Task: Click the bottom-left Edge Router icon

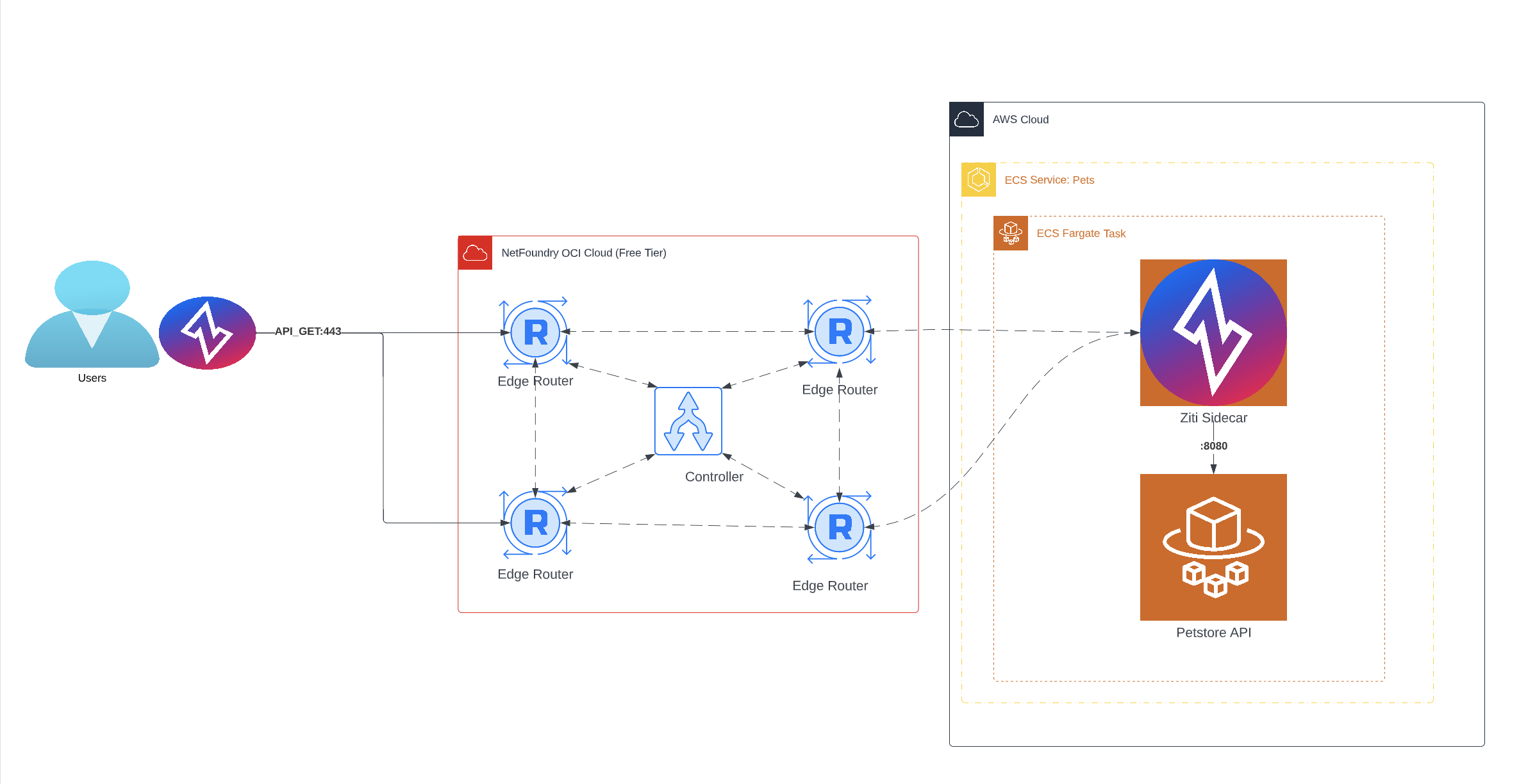Action: (535, 523)
